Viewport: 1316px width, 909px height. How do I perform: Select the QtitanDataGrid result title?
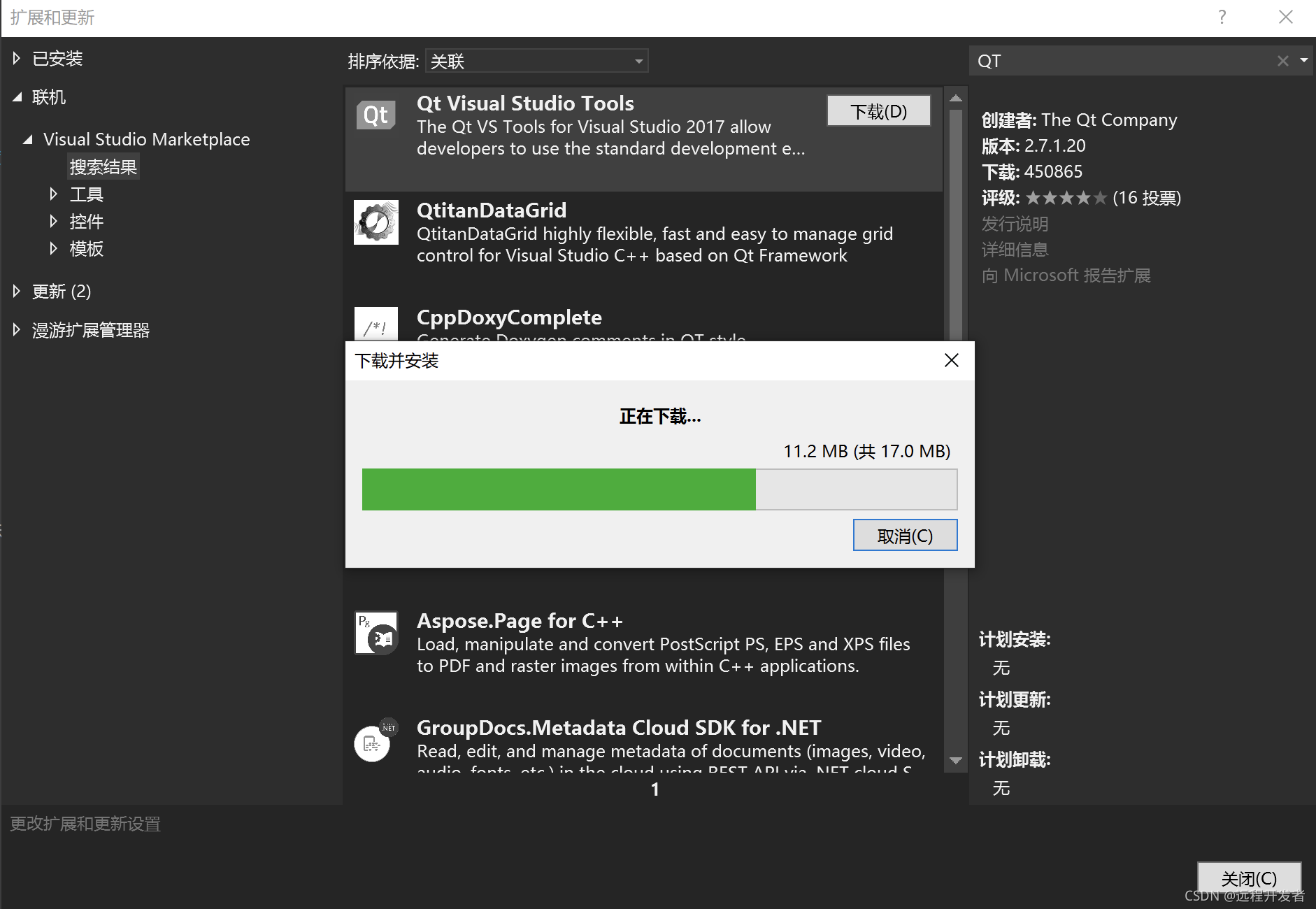(492, 210)
